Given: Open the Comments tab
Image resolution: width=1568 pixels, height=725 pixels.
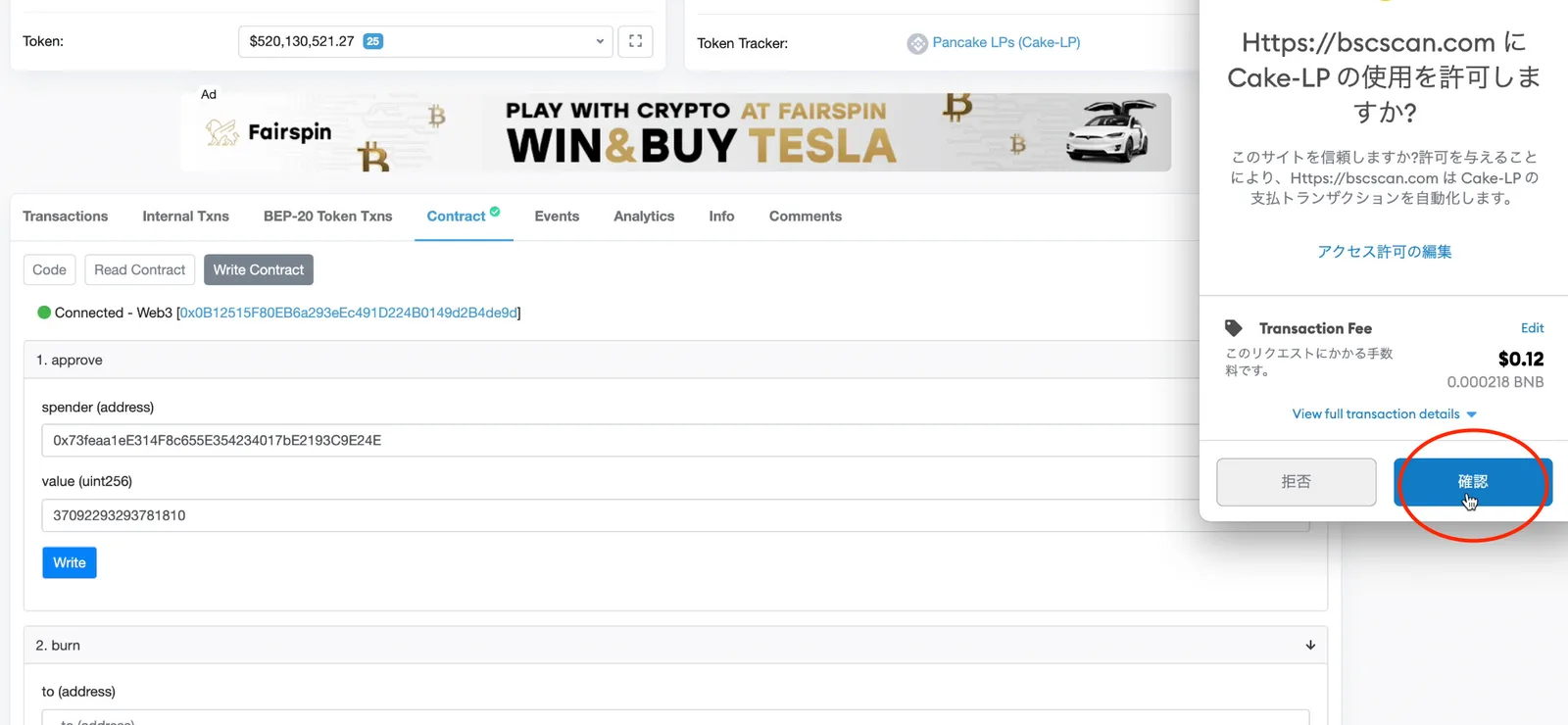Looking at the screenshot, I should coord(805,217).
